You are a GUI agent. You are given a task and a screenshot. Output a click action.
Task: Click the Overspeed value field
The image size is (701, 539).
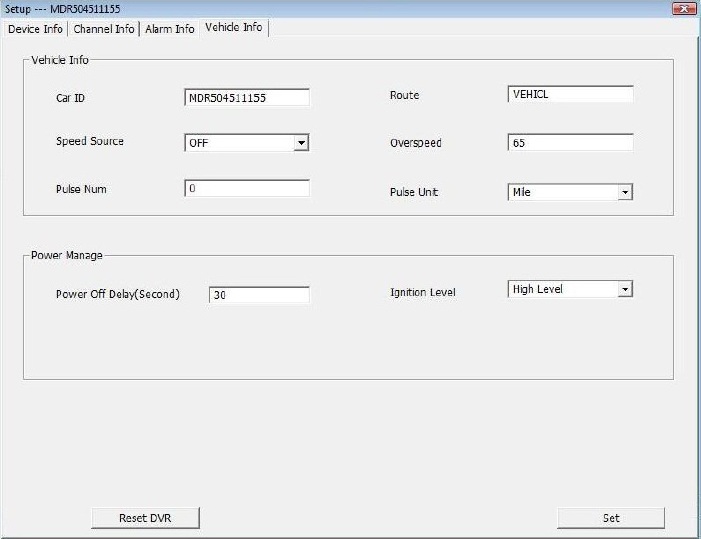(570, 143)
